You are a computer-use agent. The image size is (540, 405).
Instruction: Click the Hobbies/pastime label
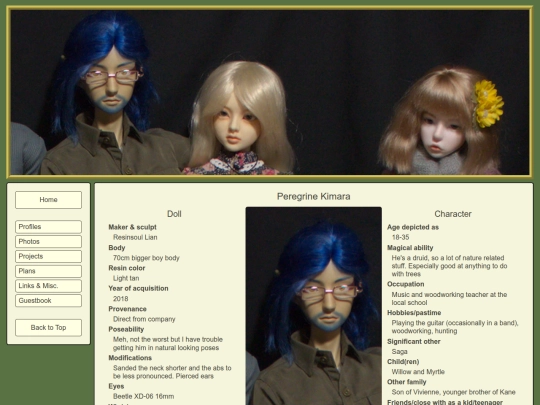coord(414,313)
